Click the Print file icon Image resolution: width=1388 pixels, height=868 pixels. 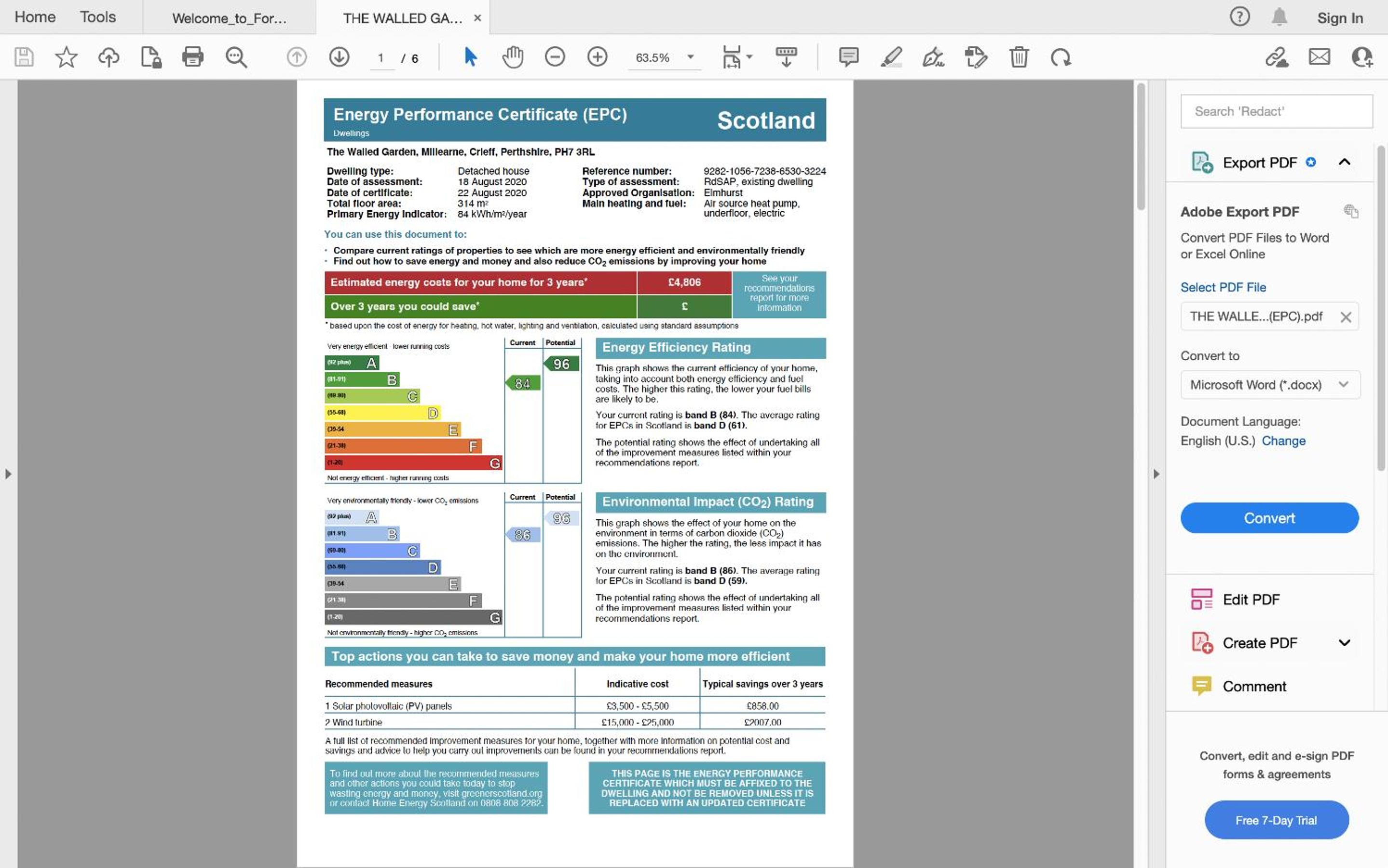[192, 57]
